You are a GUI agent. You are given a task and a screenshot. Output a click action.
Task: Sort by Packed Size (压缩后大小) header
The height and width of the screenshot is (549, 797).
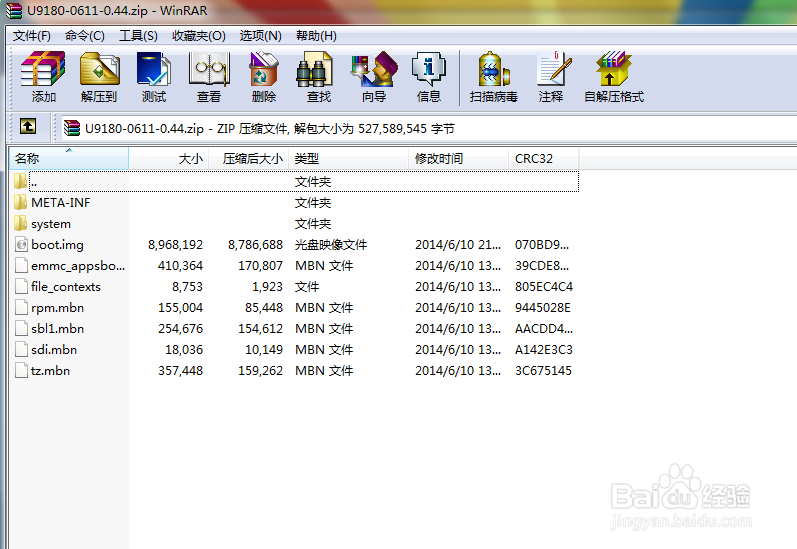click(249, 159)
